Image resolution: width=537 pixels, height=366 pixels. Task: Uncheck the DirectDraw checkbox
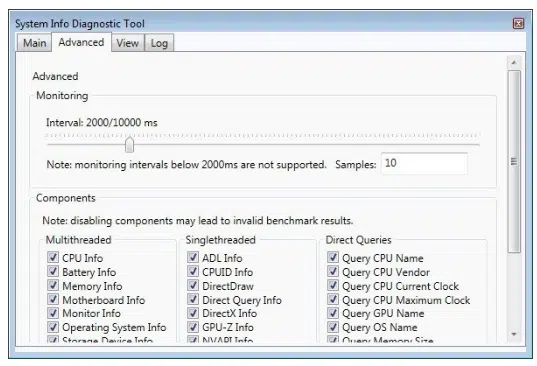(x=193, y=285)
